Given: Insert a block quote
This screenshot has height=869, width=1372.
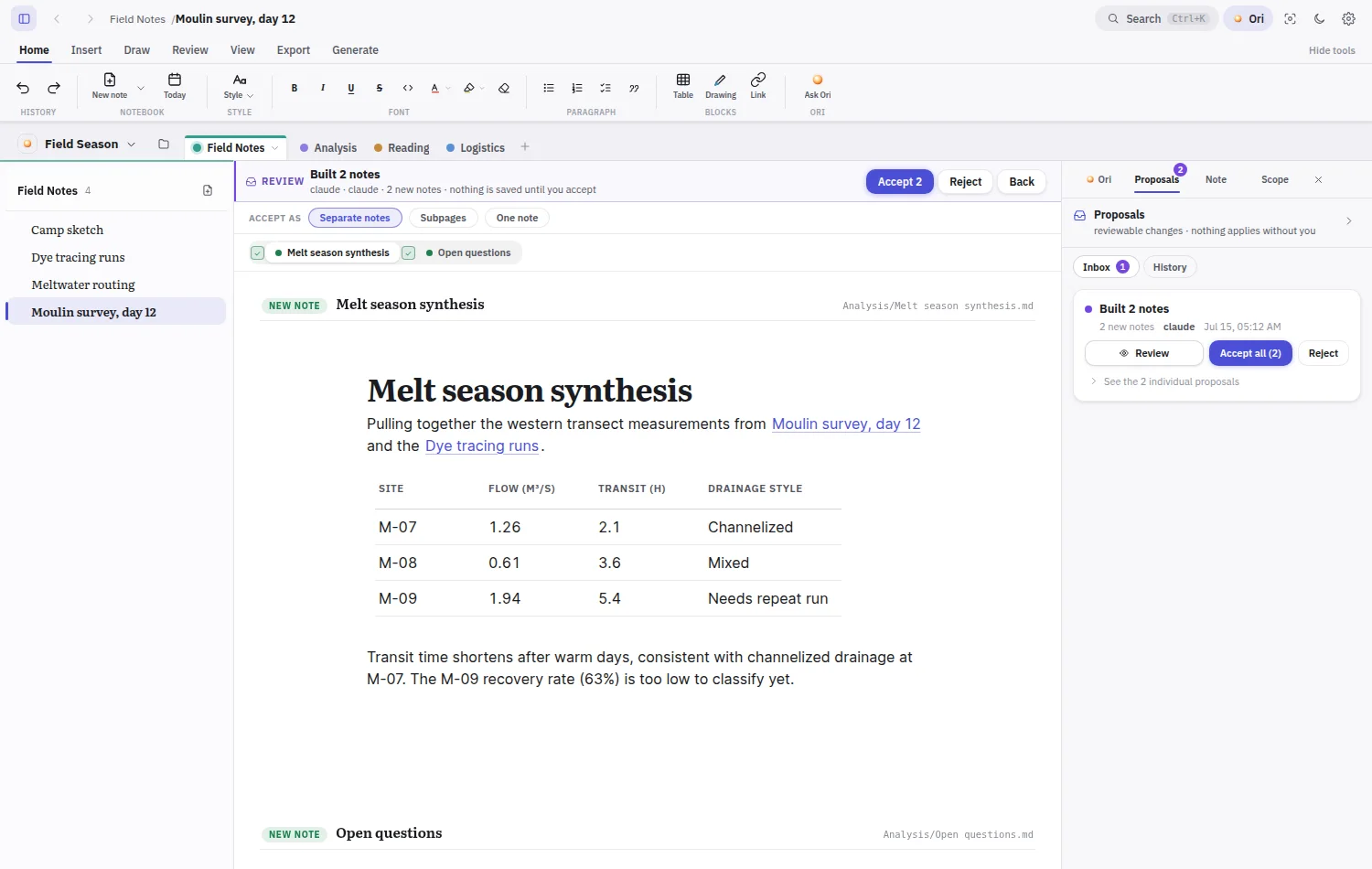Looking at the screenshot, I should [634, 88].
